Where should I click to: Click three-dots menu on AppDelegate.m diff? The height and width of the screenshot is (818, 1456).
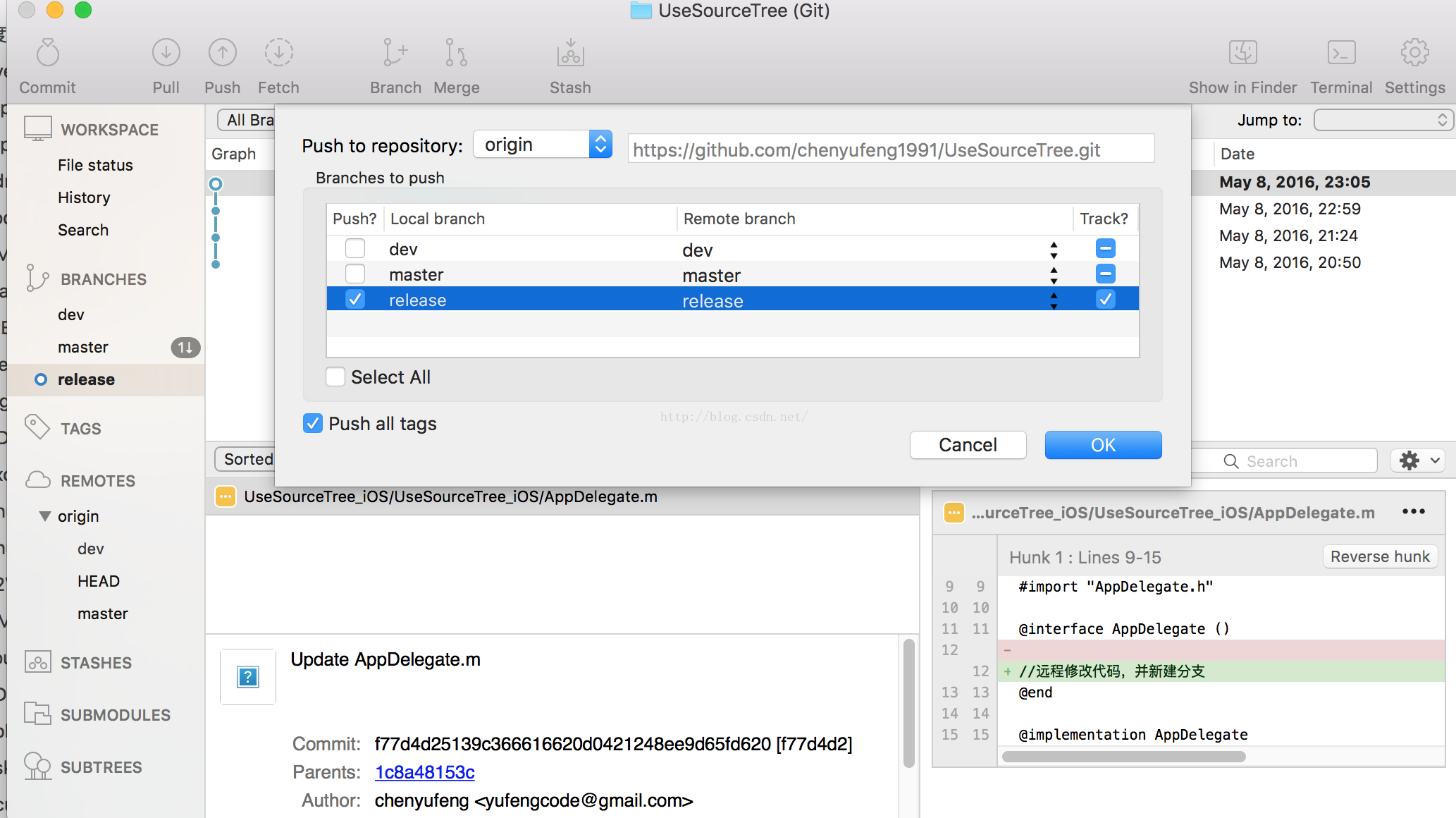tap(1413, 511)
